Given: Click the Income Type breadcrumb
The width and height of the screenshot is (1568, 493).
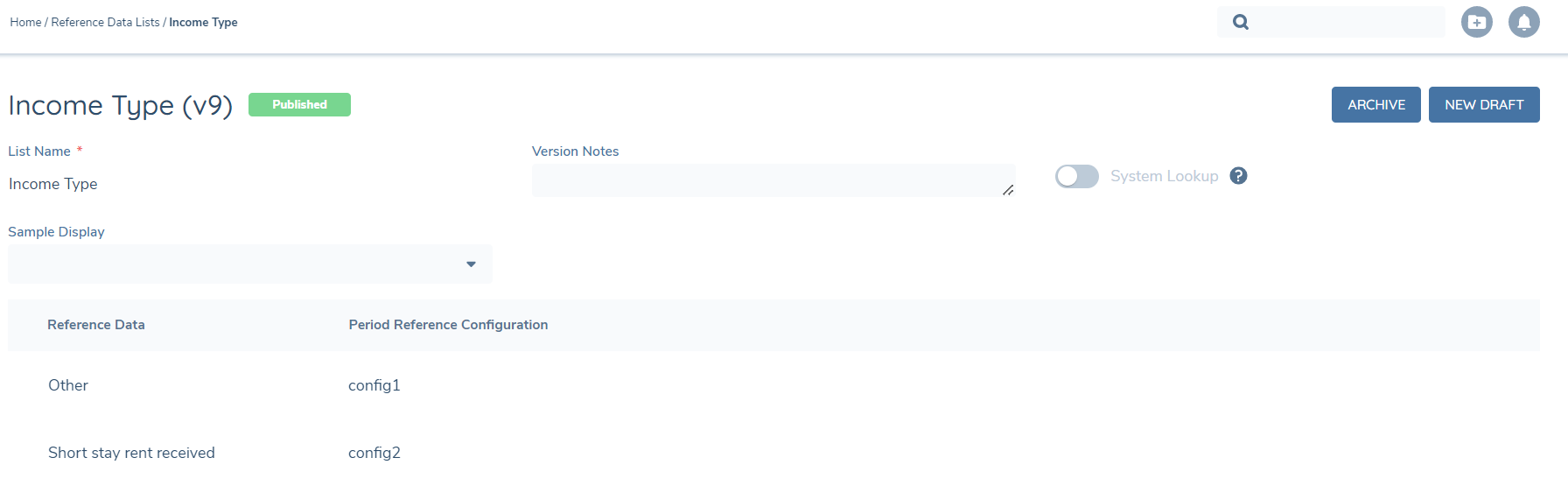Looking at the screenshot, I should click(203, 22).
